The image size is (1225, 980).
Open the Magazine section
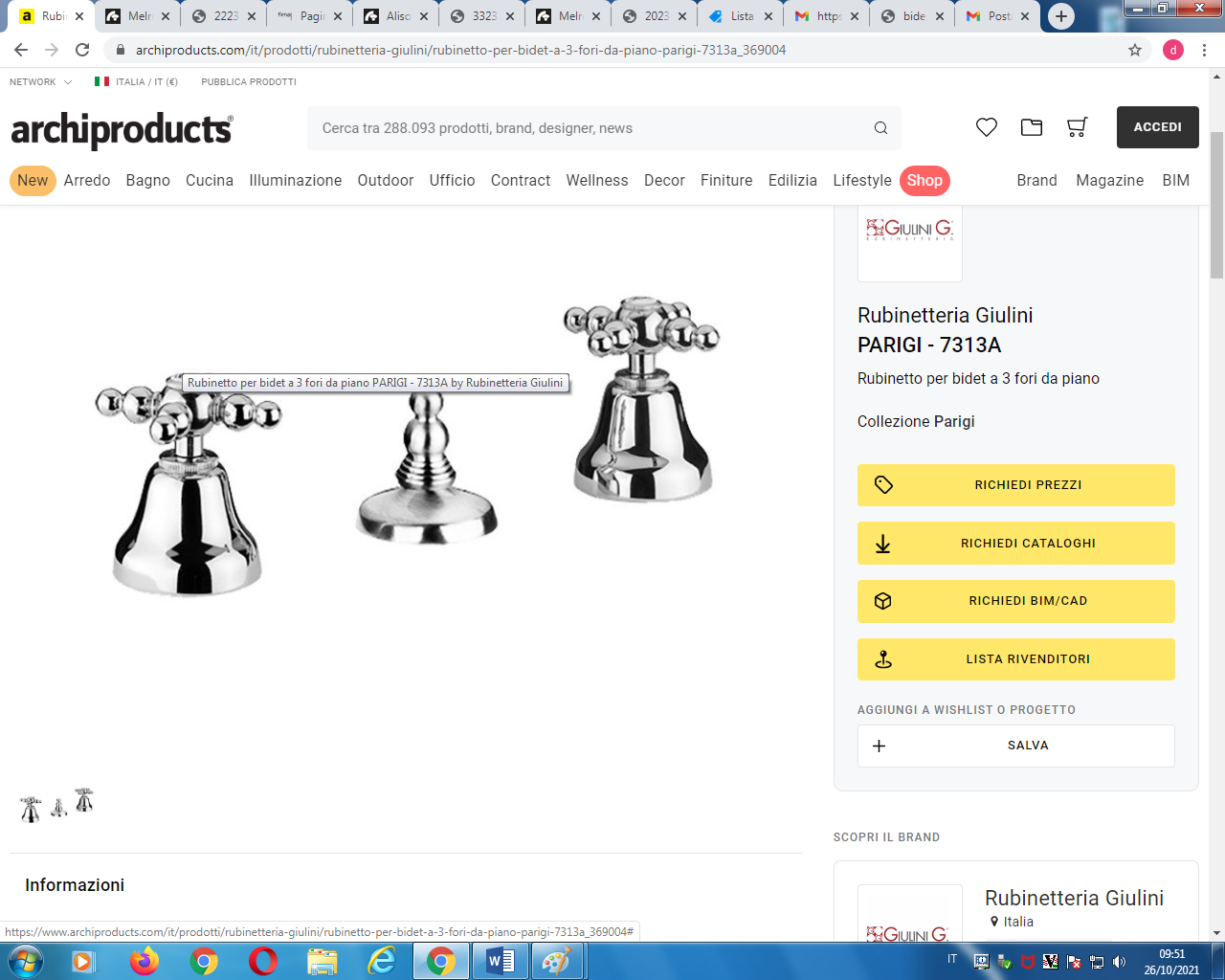[x=1110, y=180]
